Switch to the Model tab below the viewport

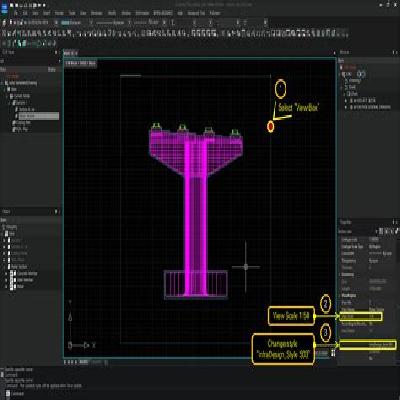(x=84, y=362)
